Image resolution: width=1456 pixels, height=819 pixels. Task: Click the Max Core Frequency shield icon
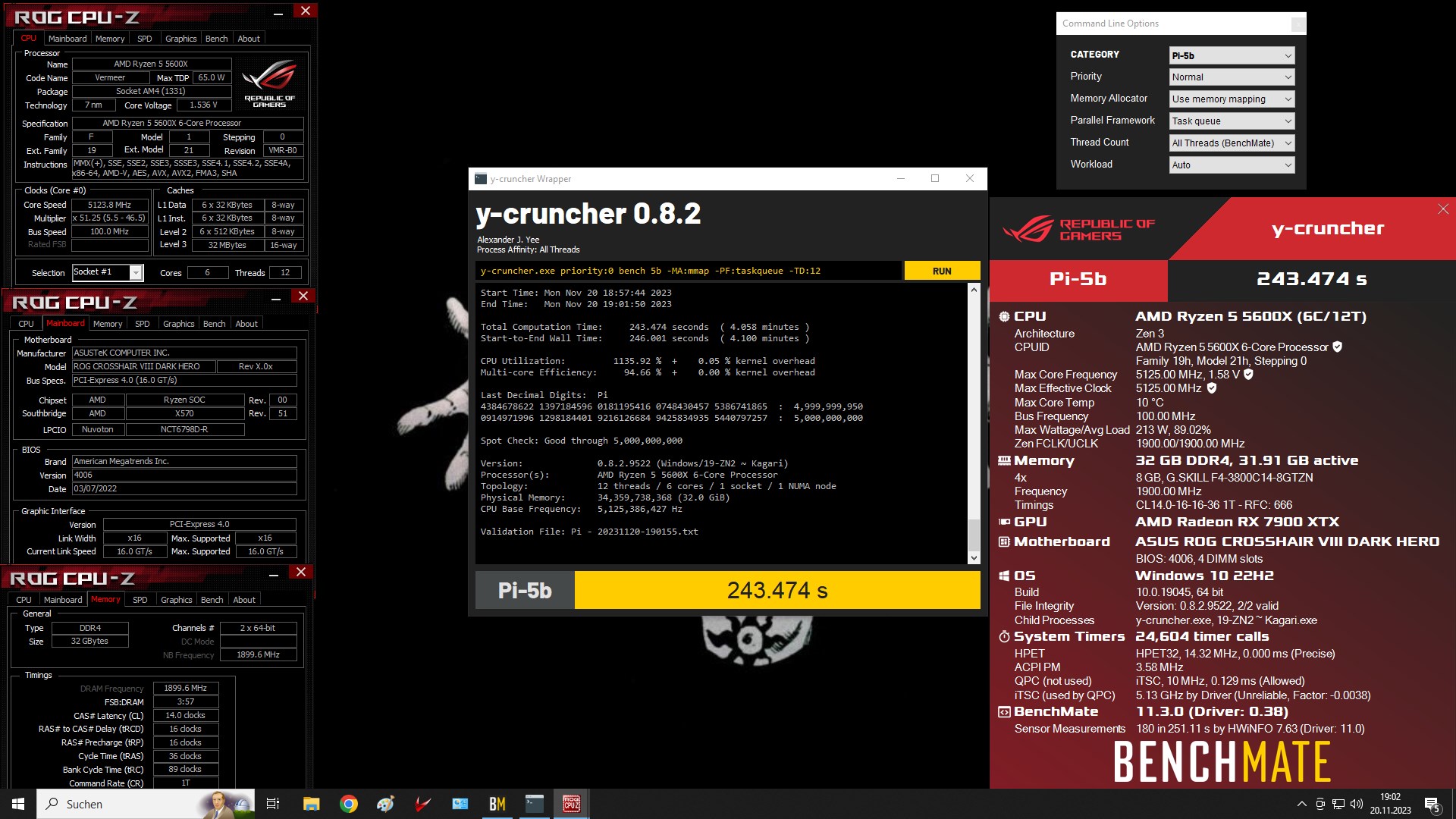[x=1248, y=374]
